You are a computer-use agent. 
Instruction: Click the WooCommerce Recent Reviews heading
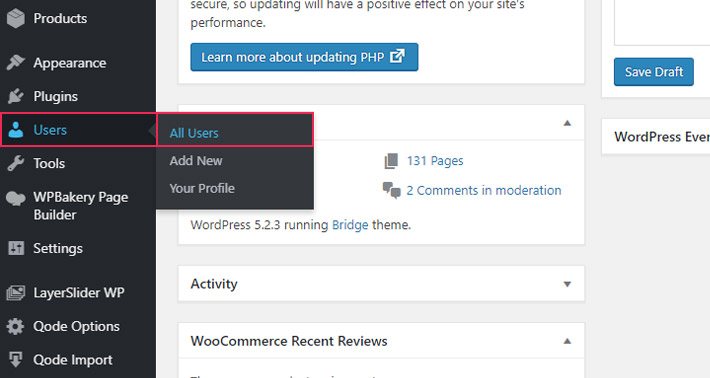click(289, 341)
